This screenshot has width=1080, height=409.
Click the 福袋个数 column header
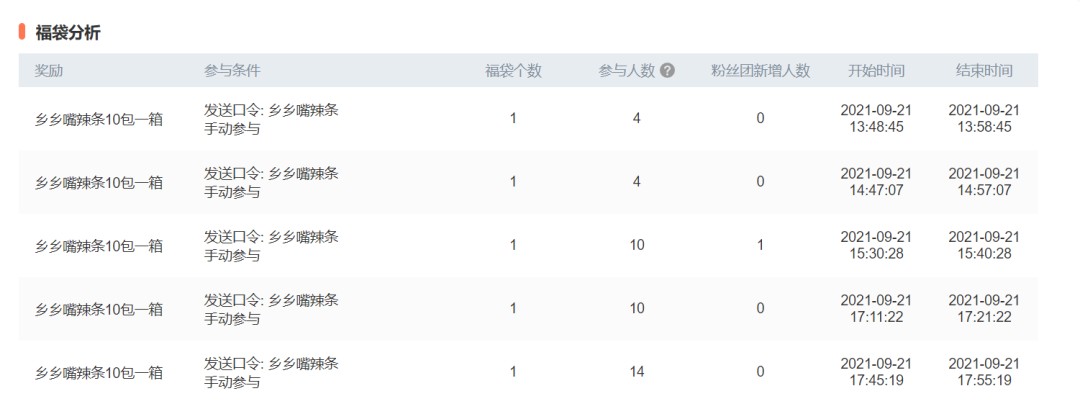[513, 70]
